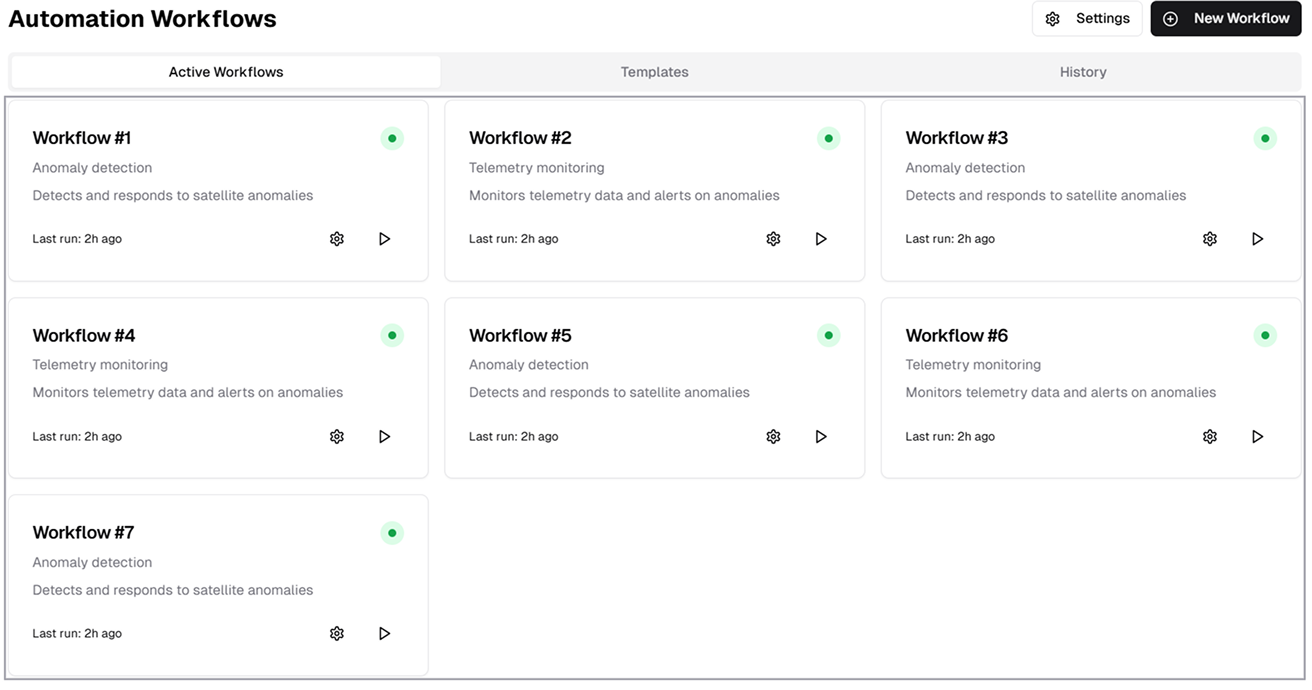1312x690 pixels.
Task: Run Workflow #1 with play icon
Action: [384, 239]
